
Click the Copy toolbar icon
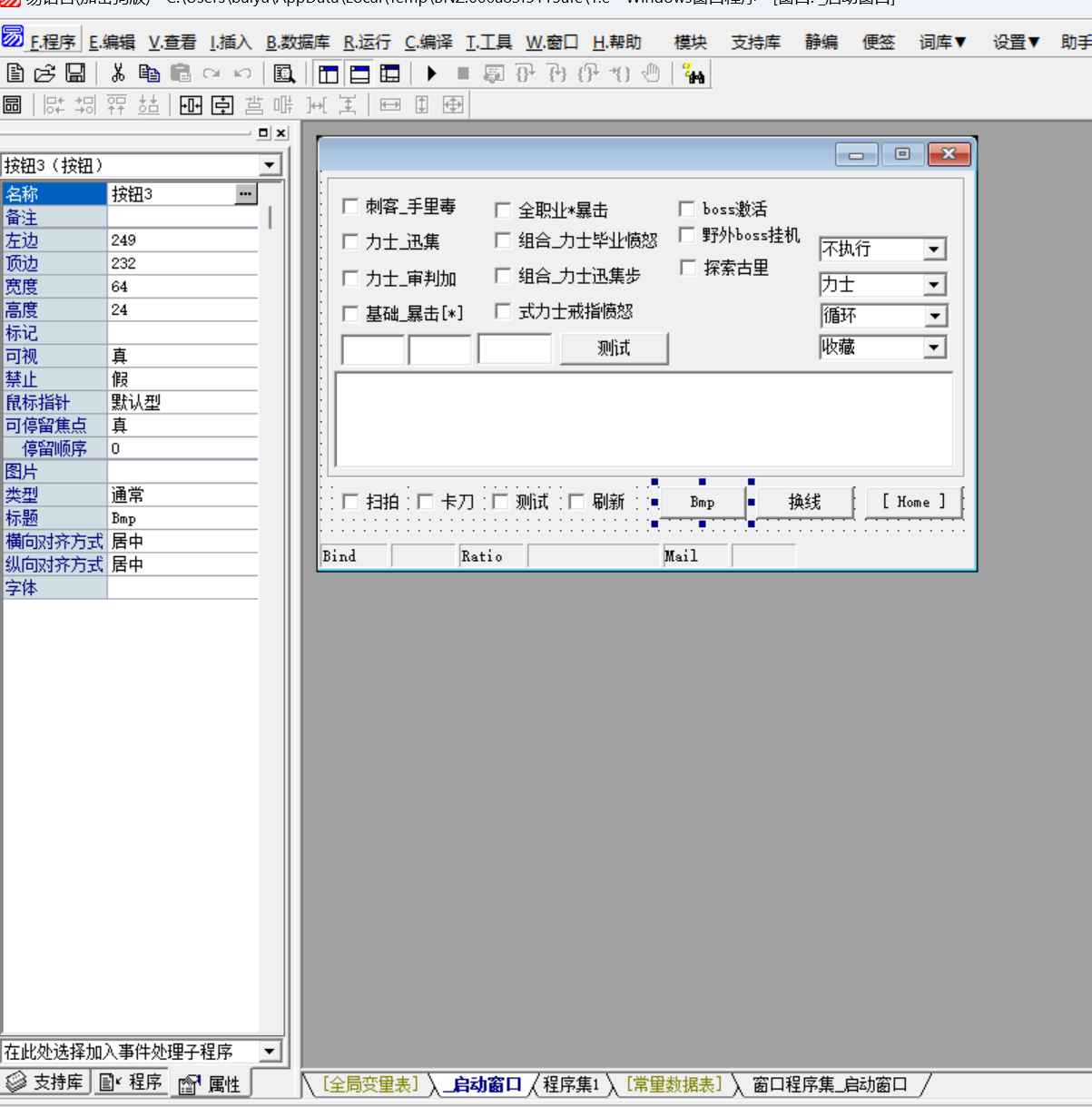149,73
